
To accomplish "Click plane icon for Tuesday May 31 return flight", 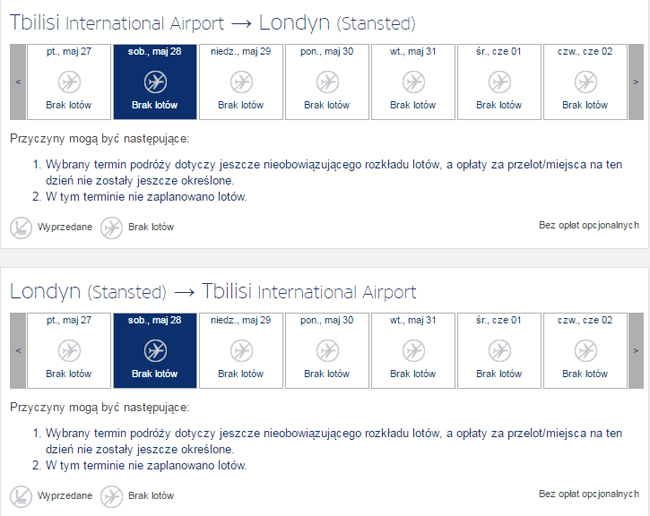I will (413, 350).
